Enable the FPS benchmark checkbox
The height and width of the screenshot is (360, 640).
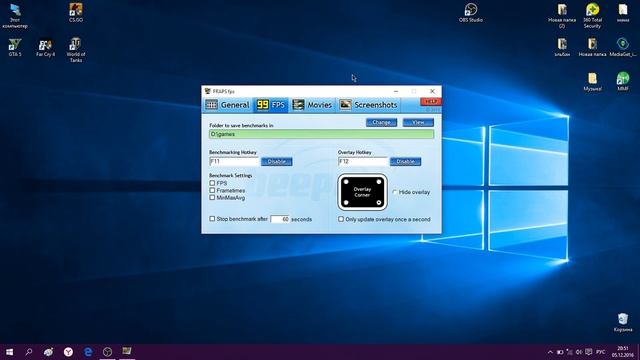point(212,183)
